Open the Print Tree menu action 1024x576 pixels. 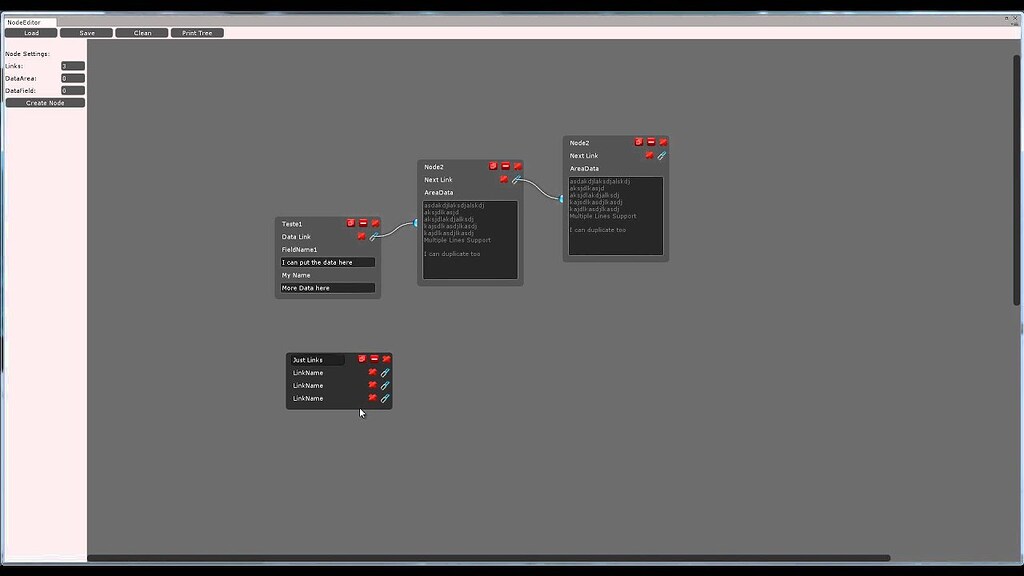tap(196, 32)
